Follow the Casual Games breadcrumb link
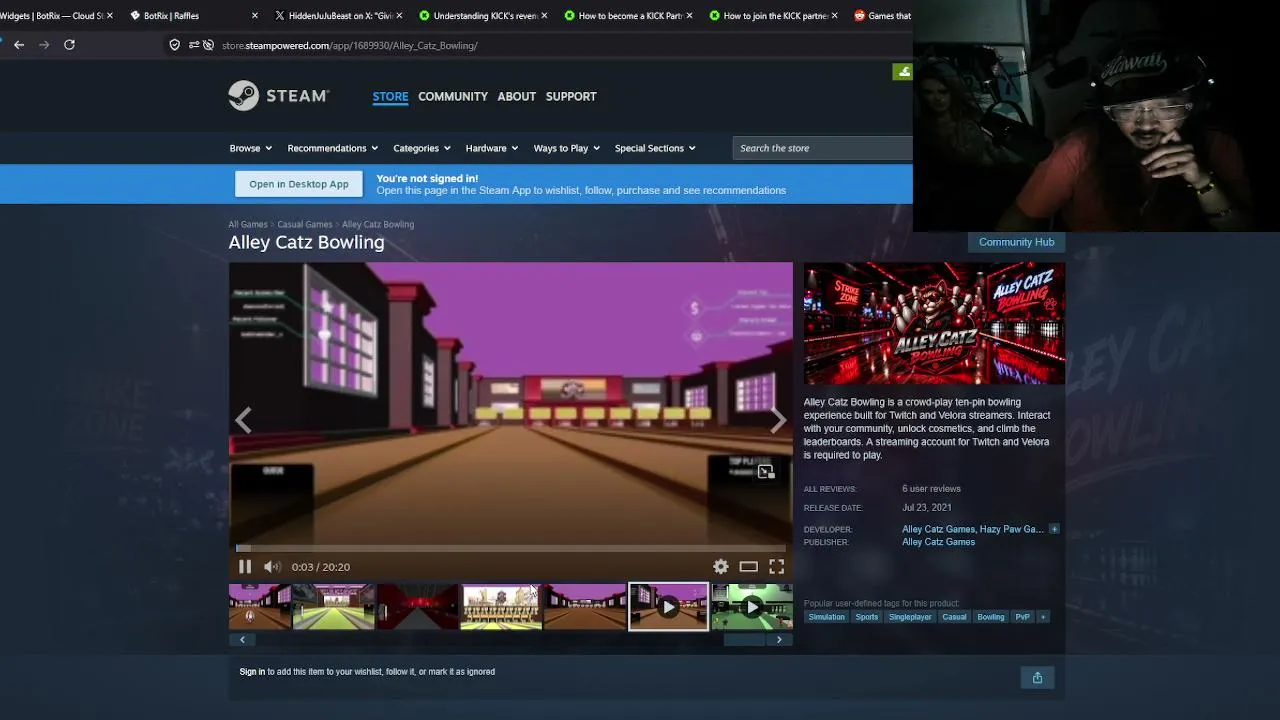Screen dimensions: 1280x720 (305, 225)
